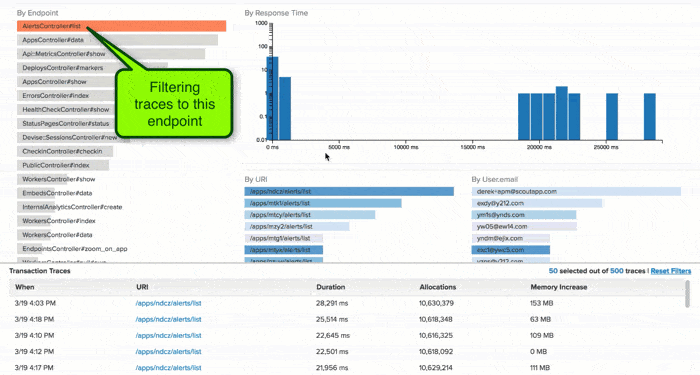Open the 3/19 4:17 PM trace URI link
700x375 pixels.
[x=168, y=367]
